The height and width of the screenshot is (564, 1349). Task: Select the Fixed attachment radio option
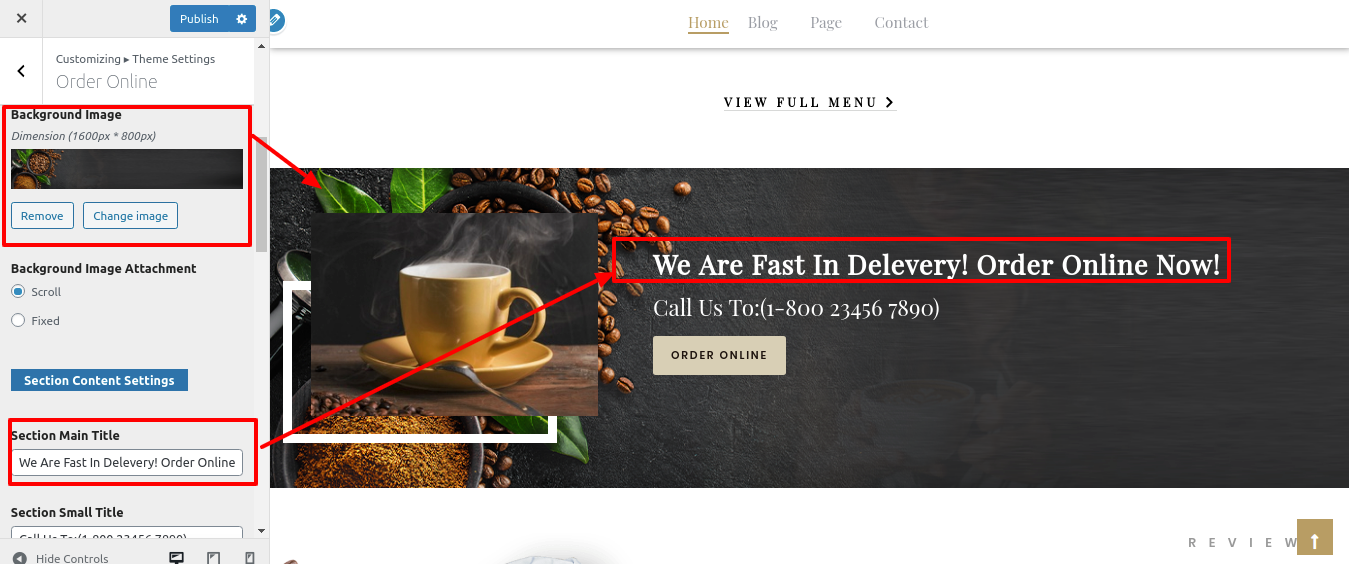(18, 321)
